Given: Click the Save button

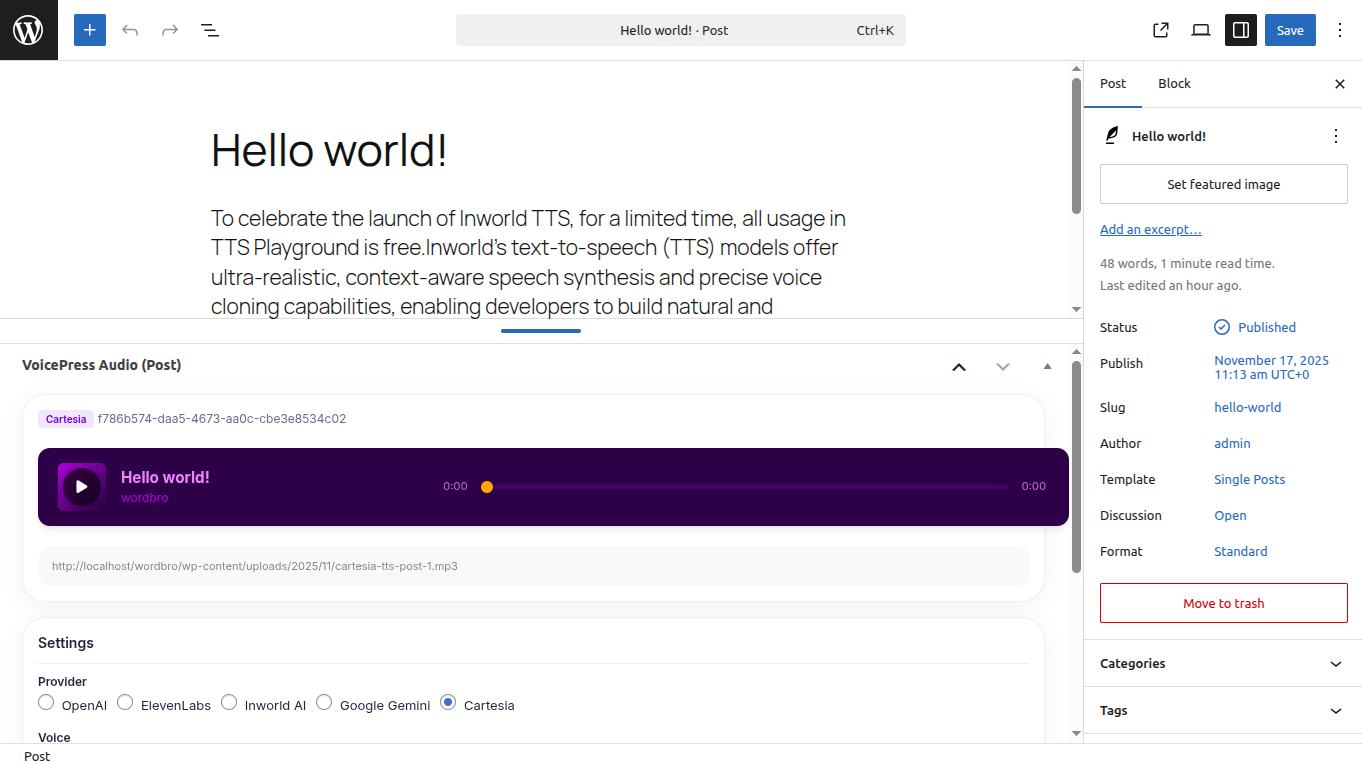Looking at the screenshot, I should [1290, 30].
